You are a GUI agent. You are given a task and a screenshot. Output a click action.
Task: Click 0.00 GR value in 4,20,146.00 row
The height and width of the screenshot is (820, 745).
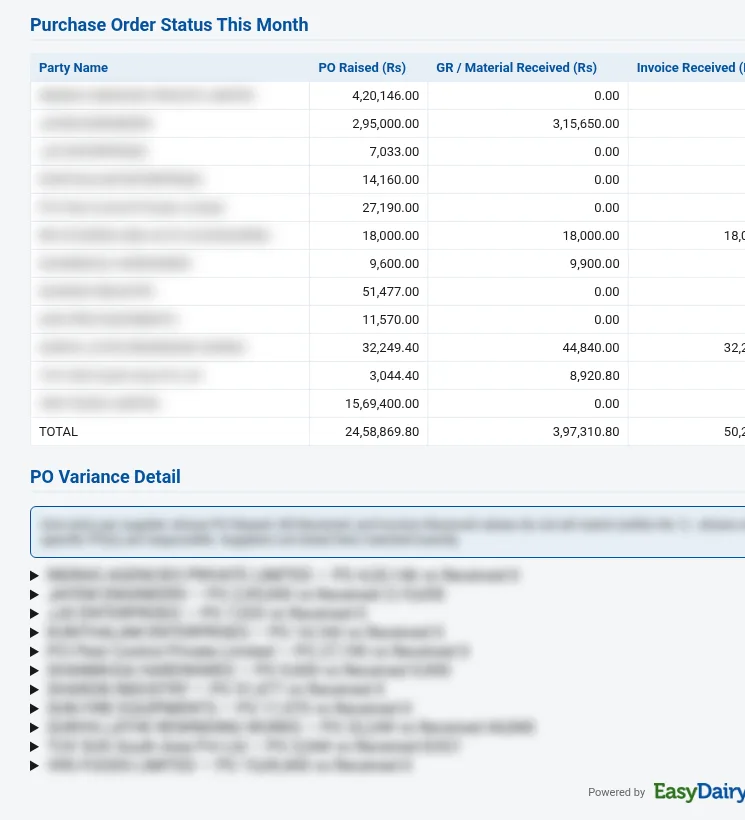click(x=606, y=96)
